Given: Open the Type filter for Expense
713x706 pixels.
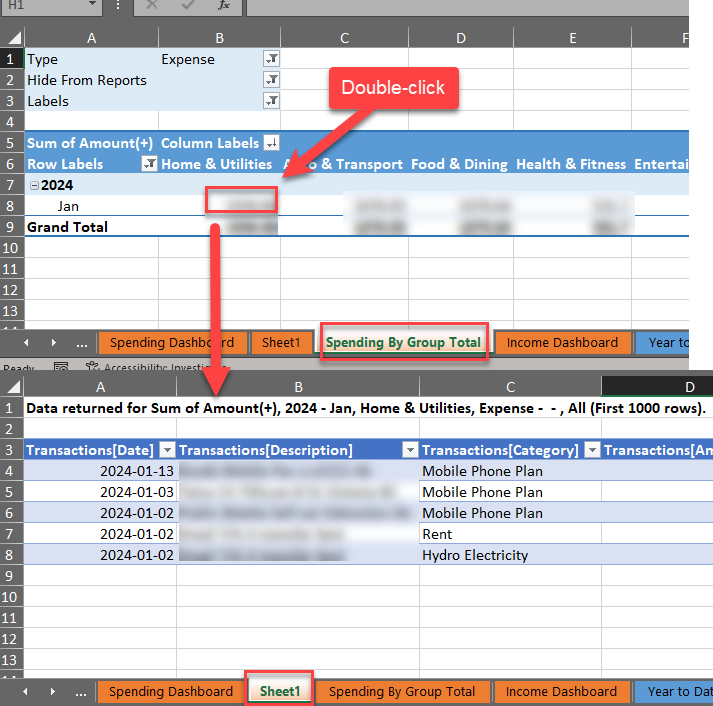Looking at the screenshot, I should tap(271, 59).
